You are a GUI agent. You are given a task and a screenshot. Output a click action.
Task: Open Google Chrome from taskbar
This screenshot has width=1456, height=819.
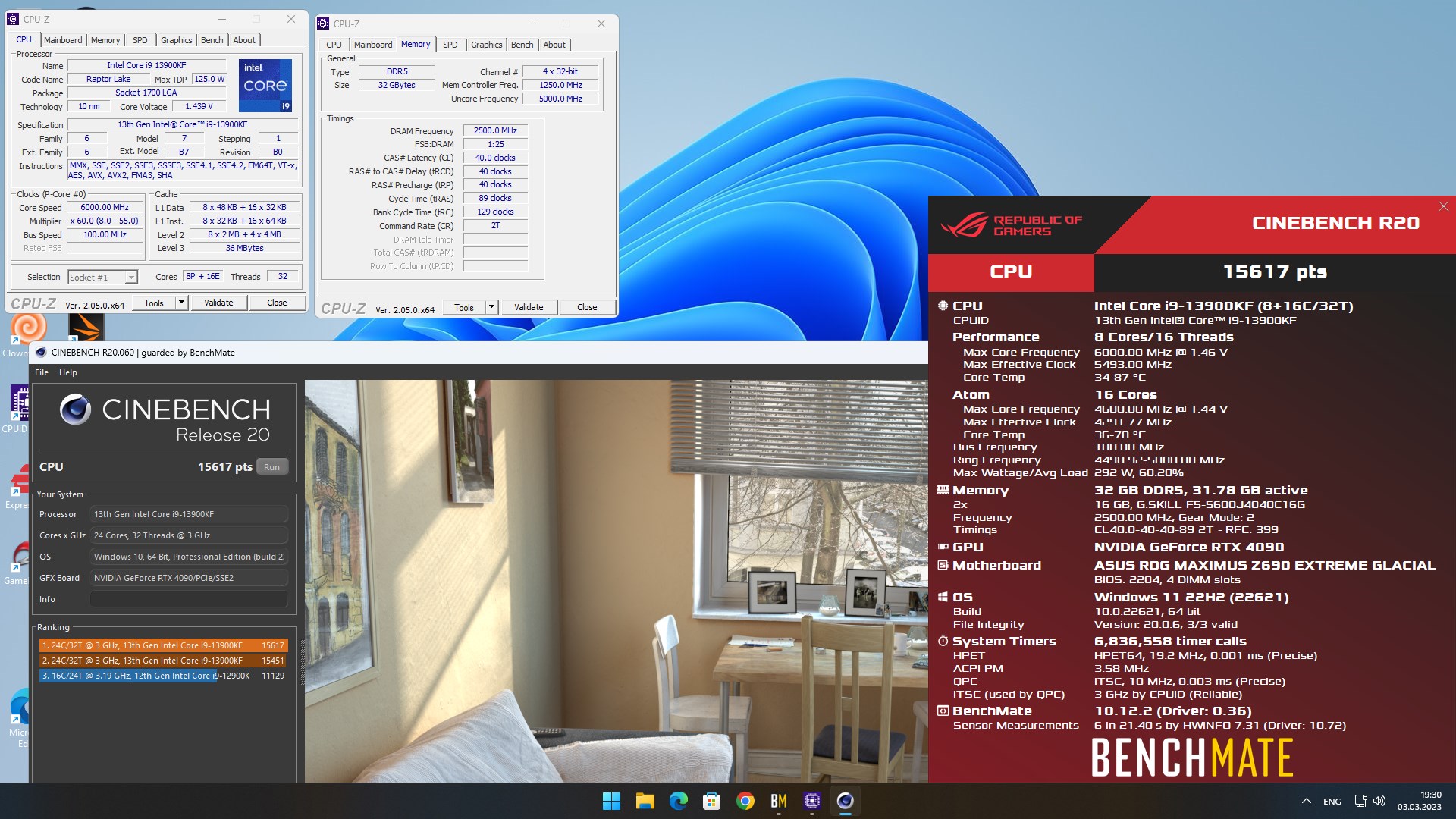[x=745, y=801]
